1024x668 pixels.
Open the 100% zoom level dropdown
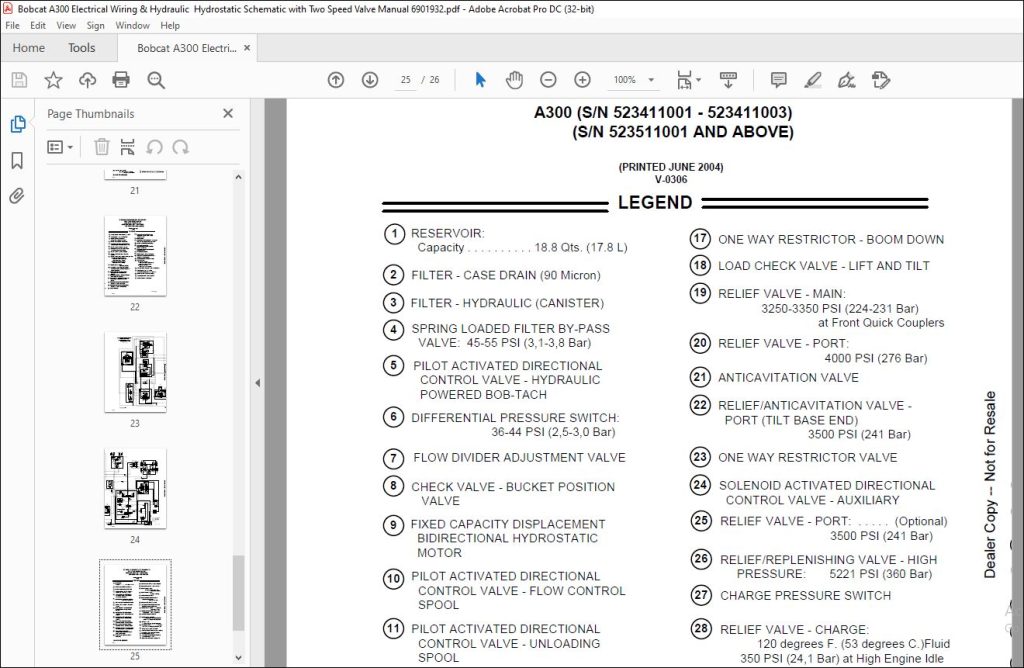[x=633, y=80]
